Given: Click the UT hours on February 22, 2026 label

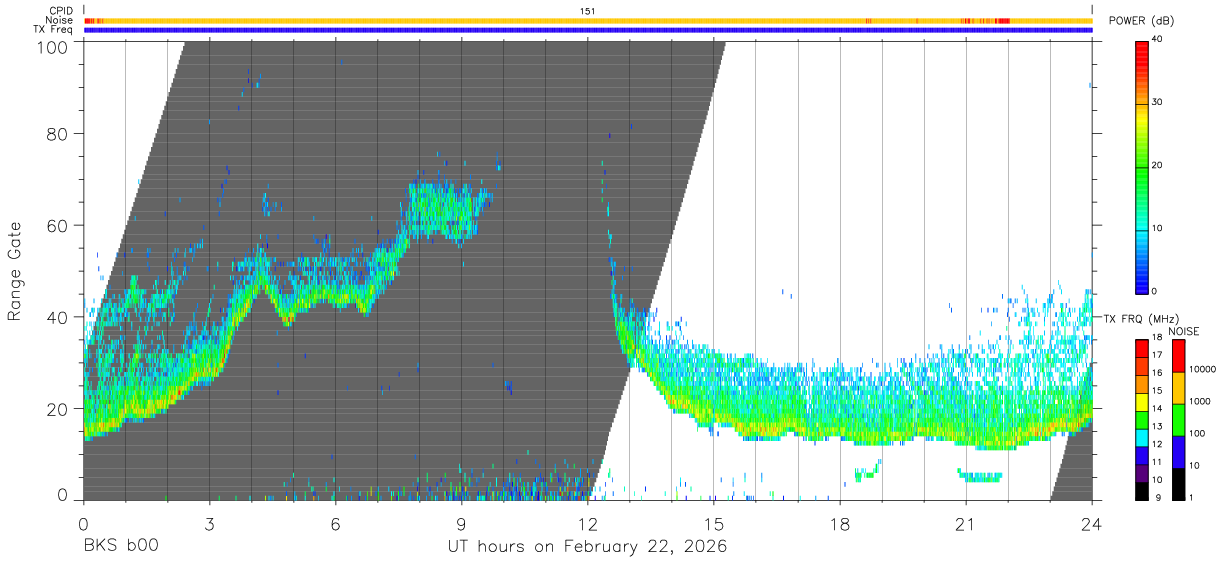Looking at the screenshot, I should 586,547.
